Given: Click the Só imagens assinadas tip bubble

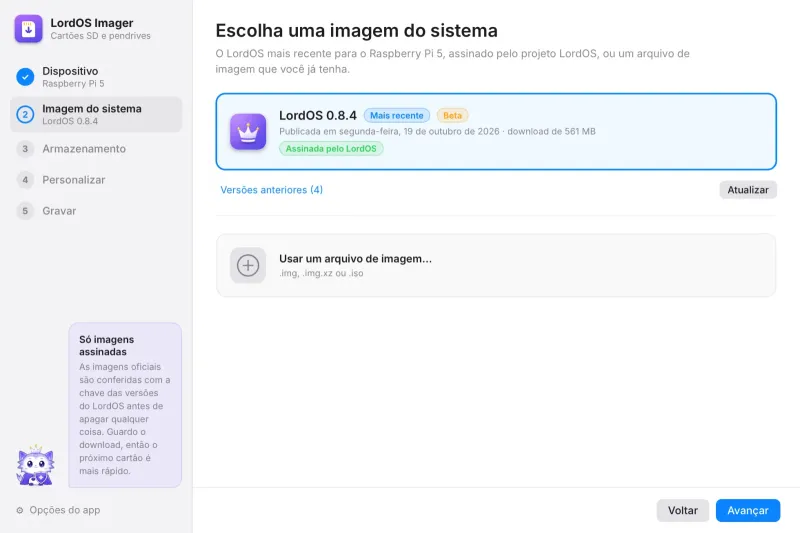Looking at the screenshot, I should 125,405.
